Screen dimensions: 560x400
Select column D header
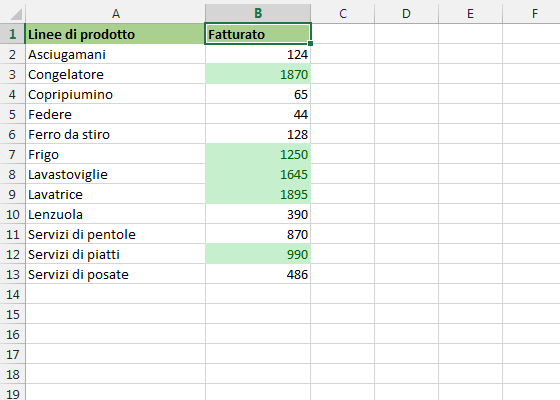point(406,14)
